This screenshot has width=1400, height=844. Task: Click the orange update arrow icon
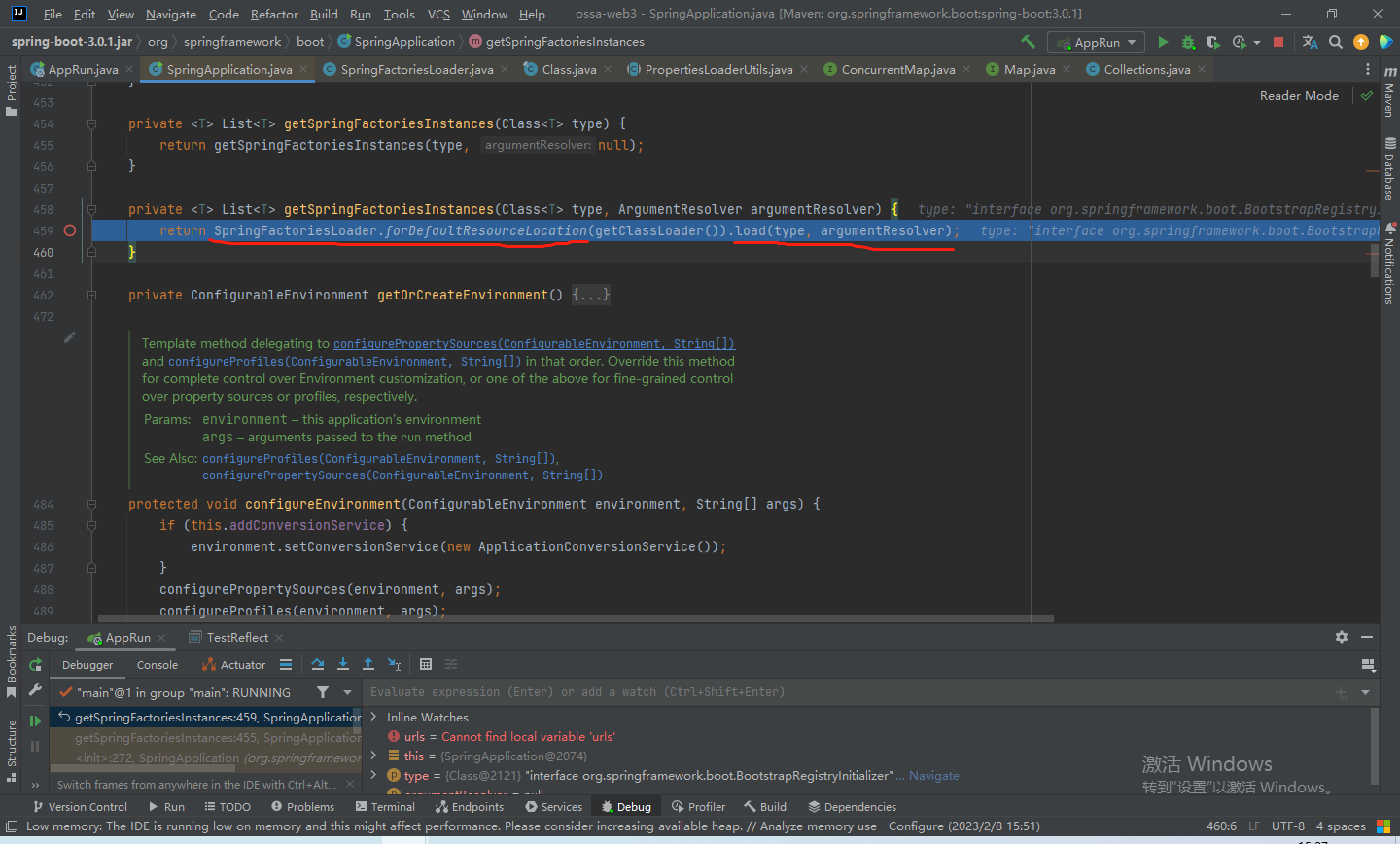[1361, 42]
